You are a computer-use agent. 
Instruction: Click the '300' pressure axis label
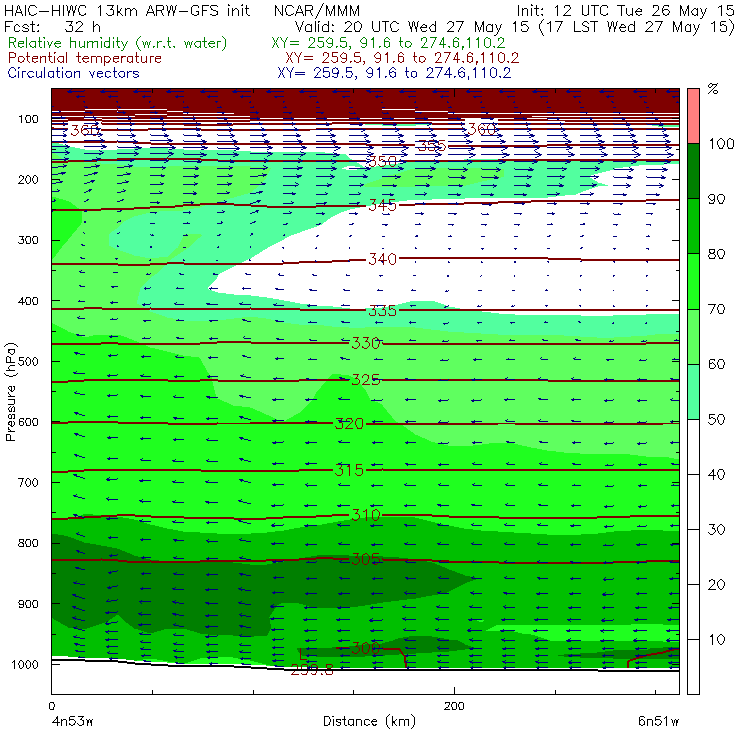28,240
